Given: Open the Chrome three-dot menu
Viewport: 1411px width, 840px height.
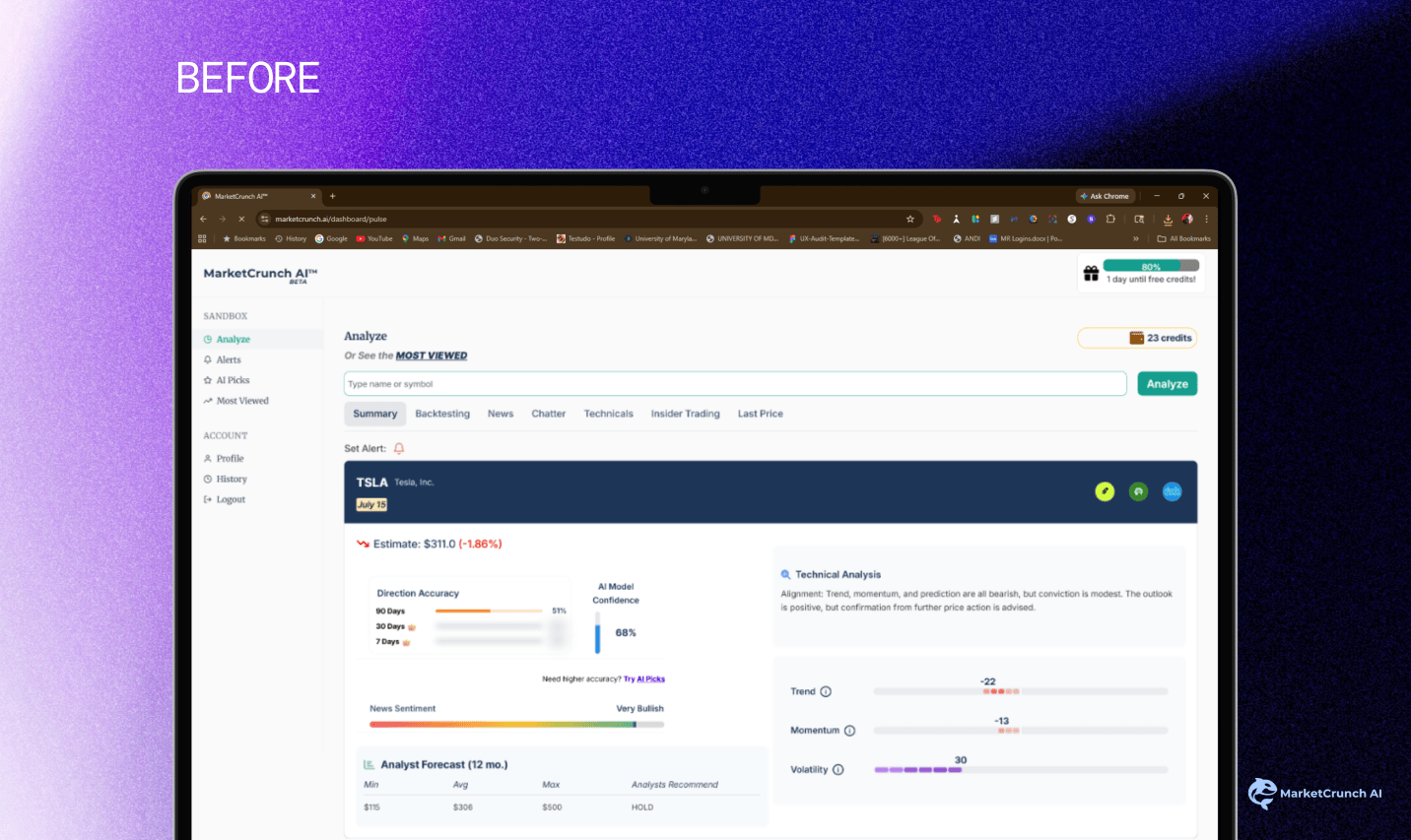Looking at the screenshot, I should click(1206, 219).
